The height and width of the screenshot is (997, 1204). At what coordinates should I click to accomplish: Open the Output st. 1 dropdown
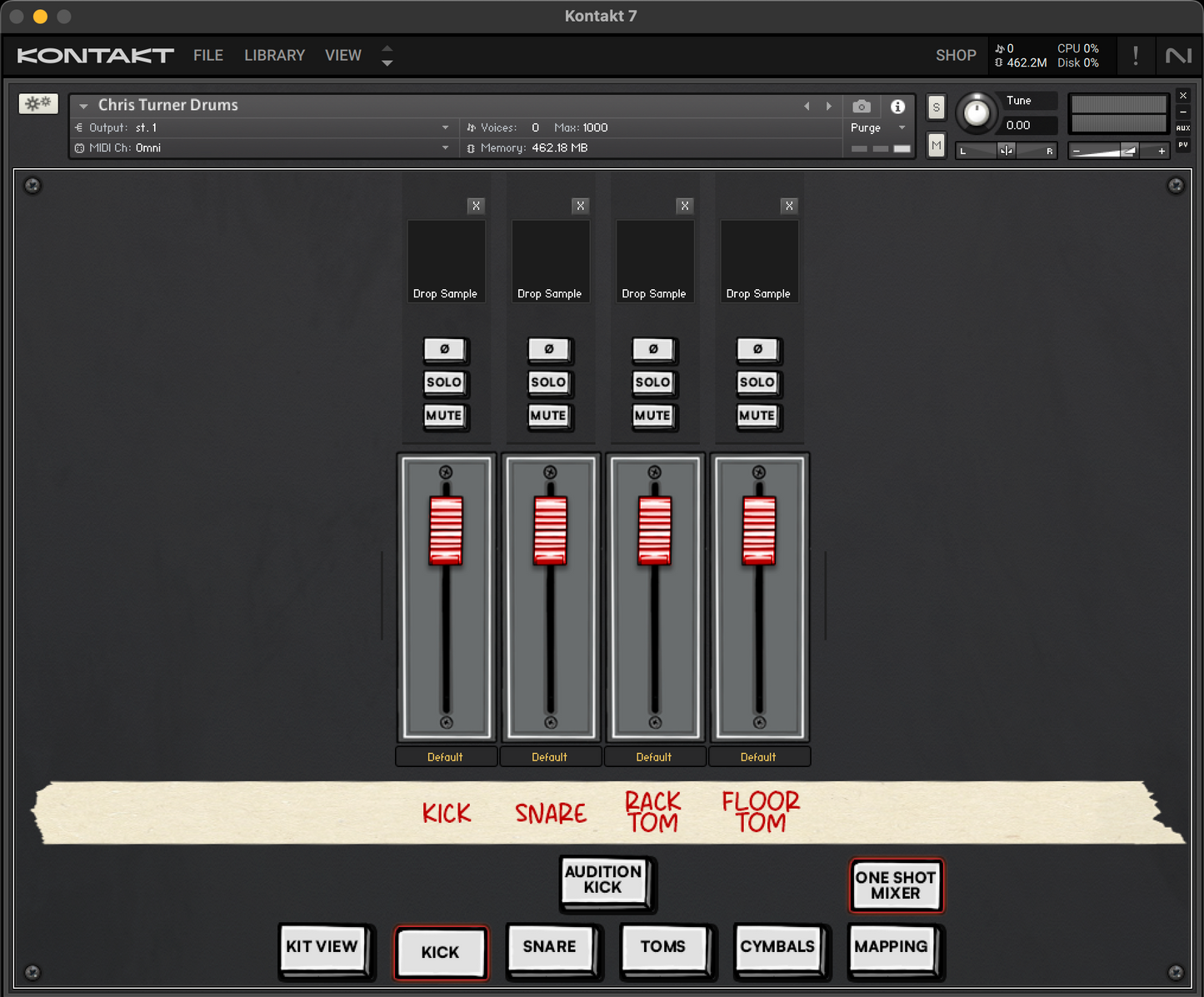pyautogui.click(x=445, y=127)
